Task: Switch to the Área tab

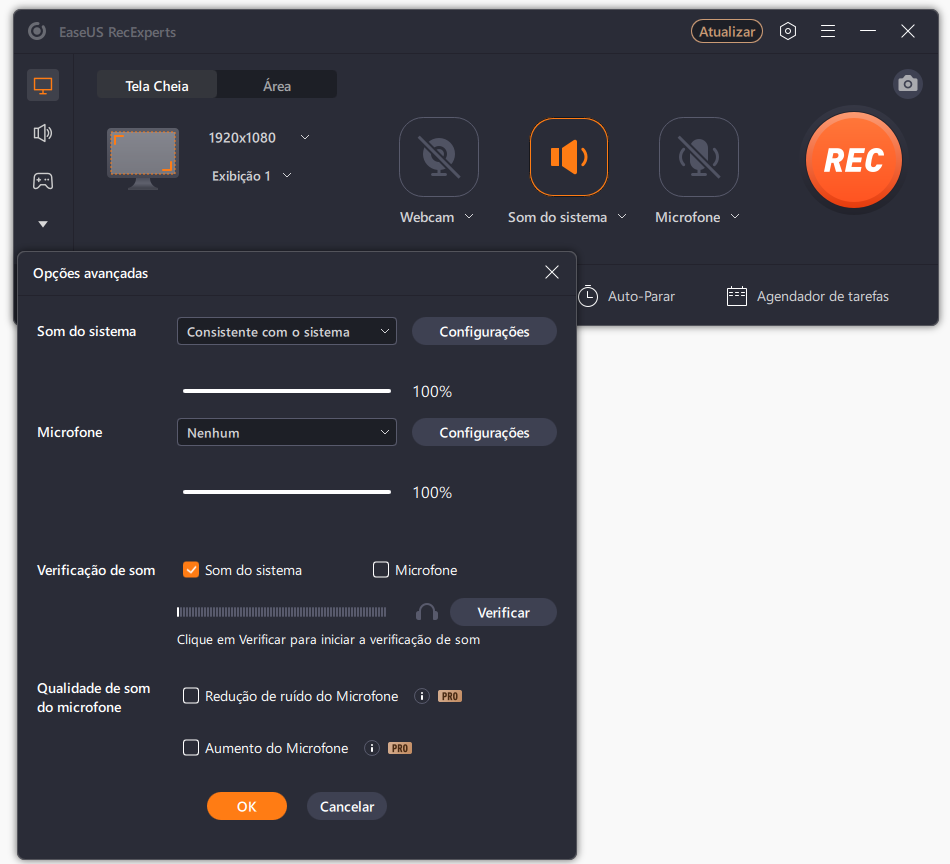Action: coord(277,86)
